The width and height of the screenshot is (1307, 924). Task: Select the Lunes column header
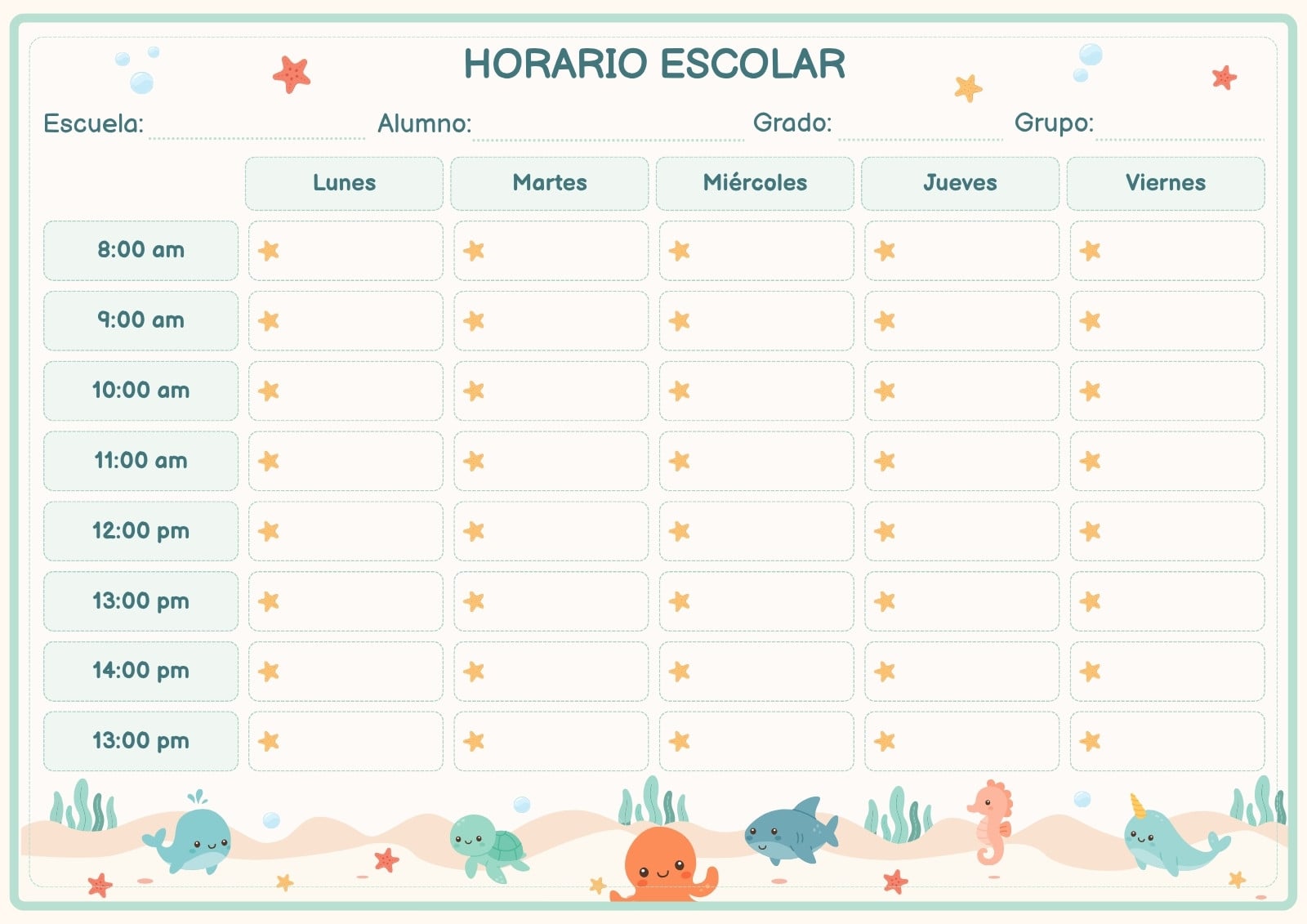point(344,183)
